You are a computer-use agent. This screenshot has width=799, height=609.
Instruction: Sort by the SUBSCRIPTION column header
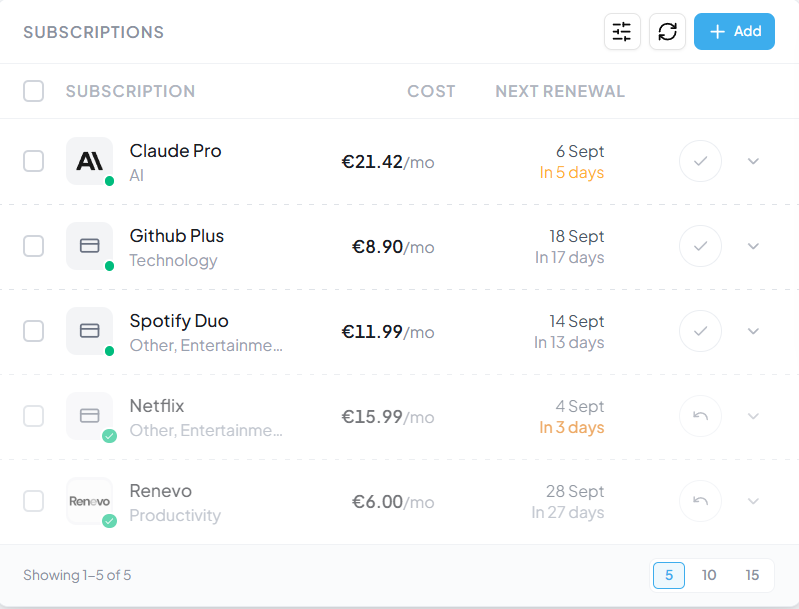tap(130, 91)
